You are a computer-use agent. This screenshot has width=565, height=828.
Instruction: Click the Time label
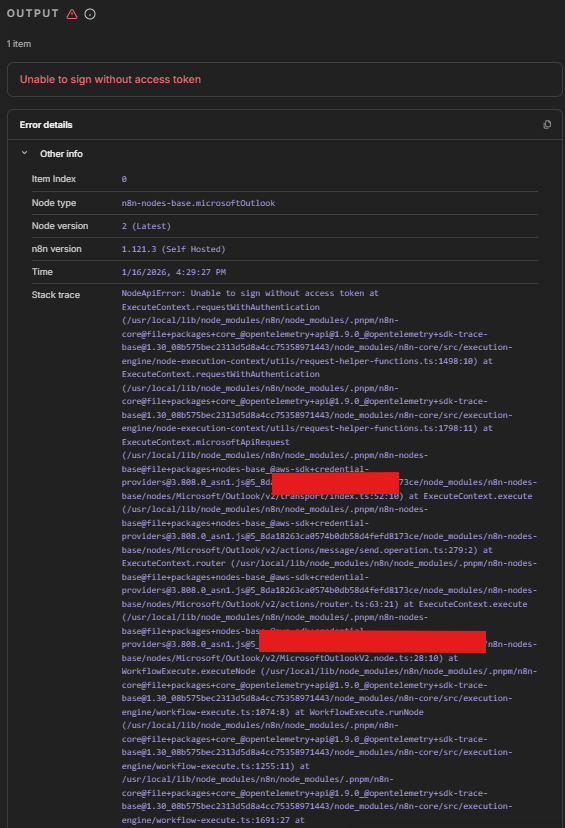(x=42, y=272)
